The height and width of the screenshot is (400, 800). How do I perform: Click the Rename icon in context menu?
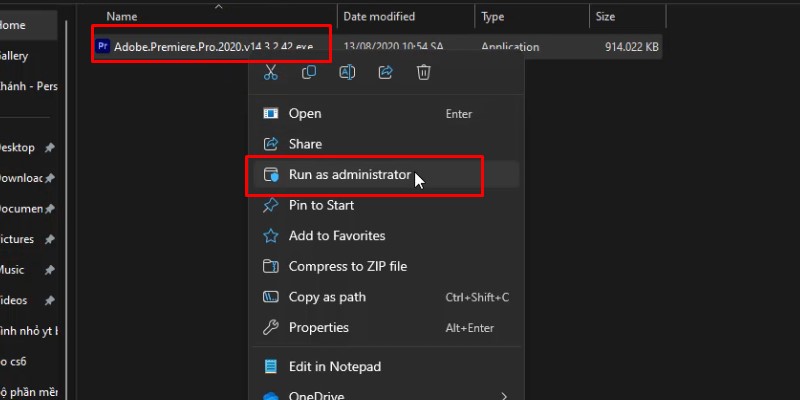click(x=347, y=72)
